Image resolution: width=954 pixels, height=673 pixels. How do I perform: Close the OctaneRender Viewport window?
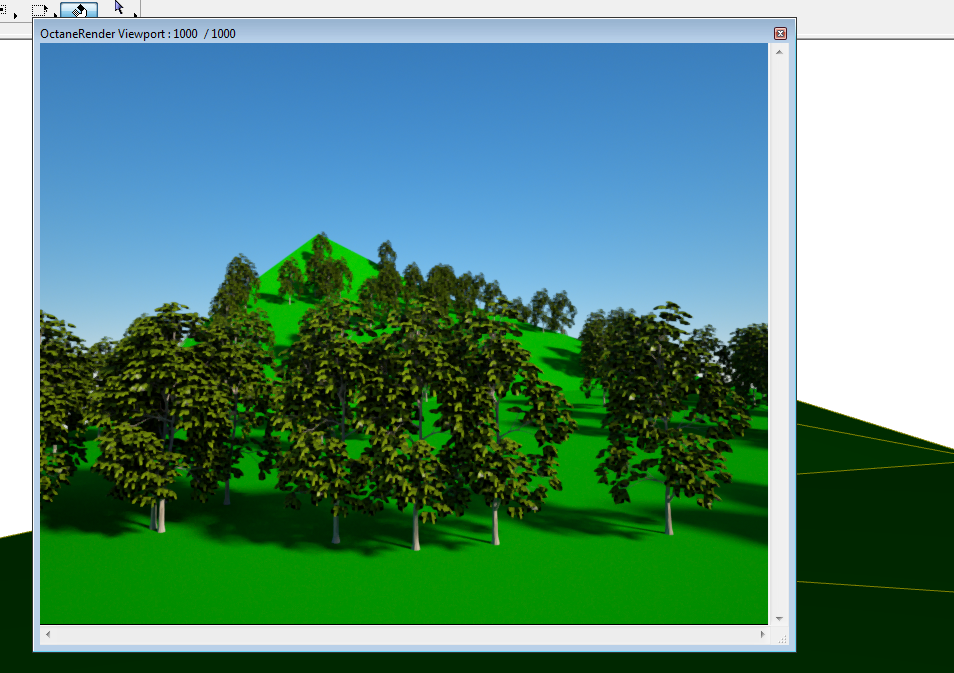click(x=780, y=33)
